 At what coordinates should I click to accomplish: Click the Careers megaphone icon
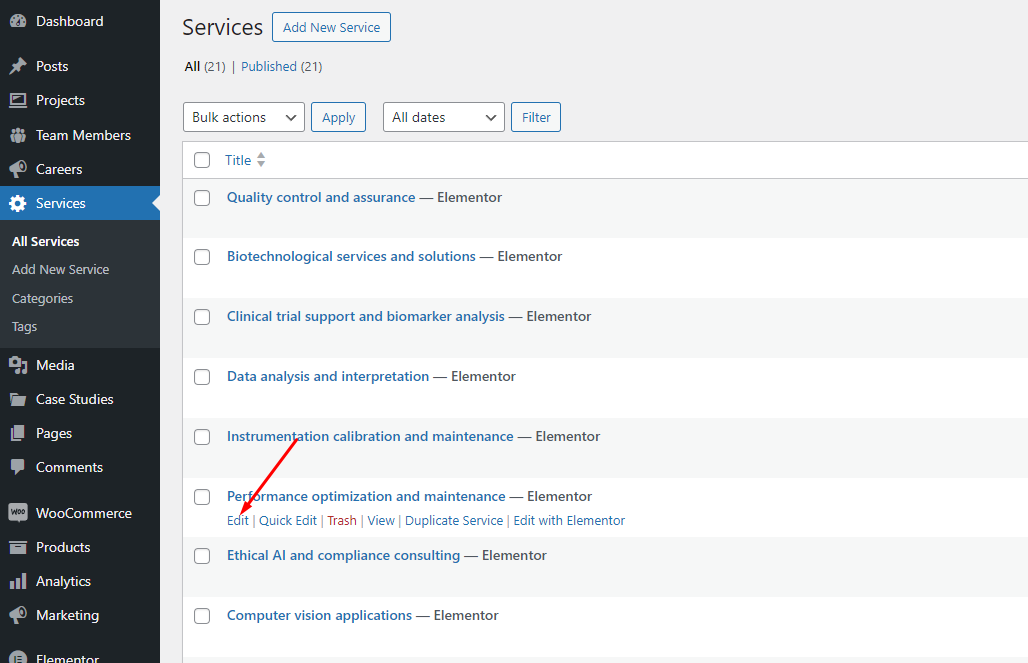pyautogui.click(x=18, y=169)
